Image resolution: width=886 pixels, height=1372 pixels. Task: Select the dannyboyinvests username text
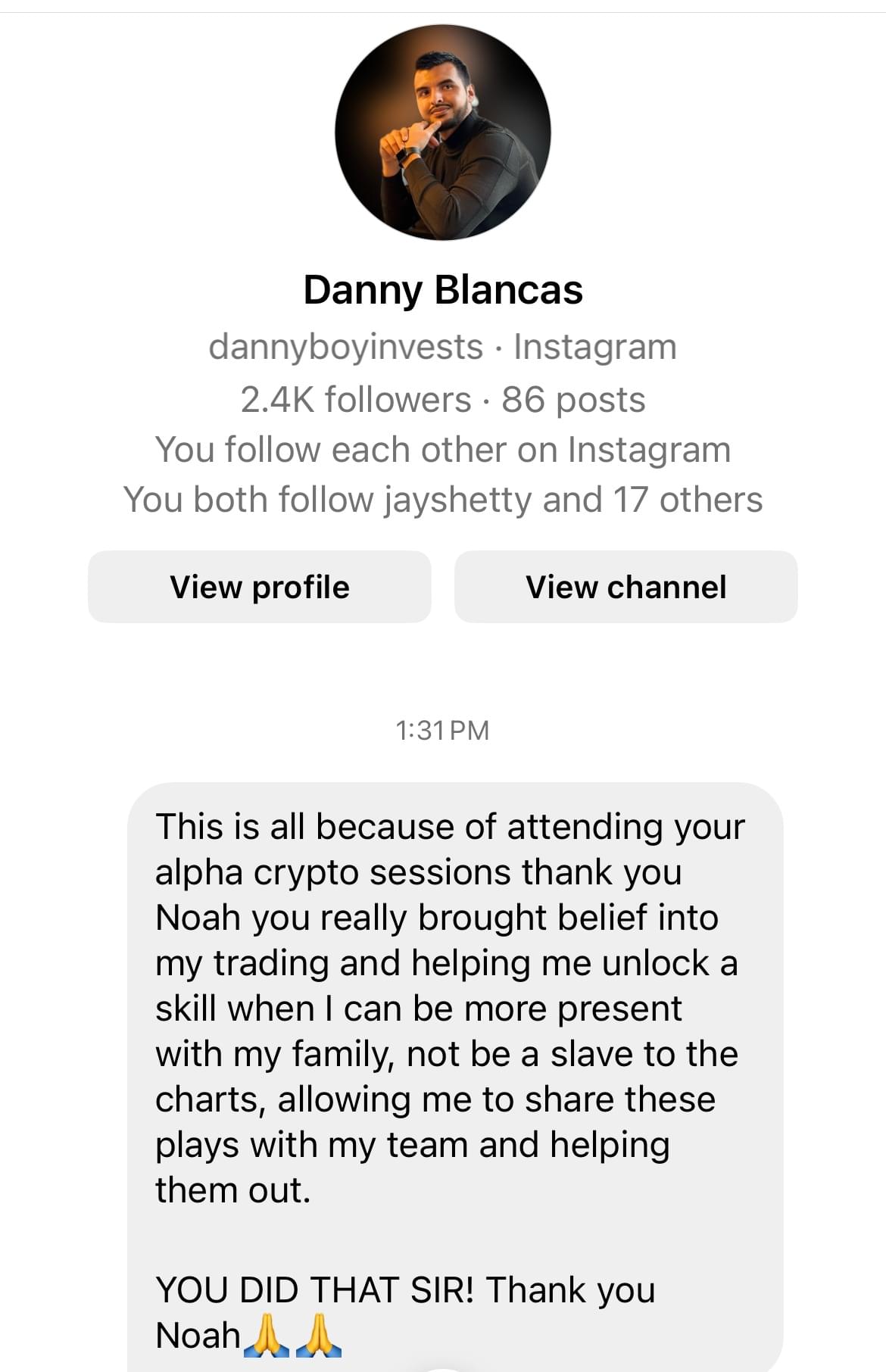pos(345,347)
